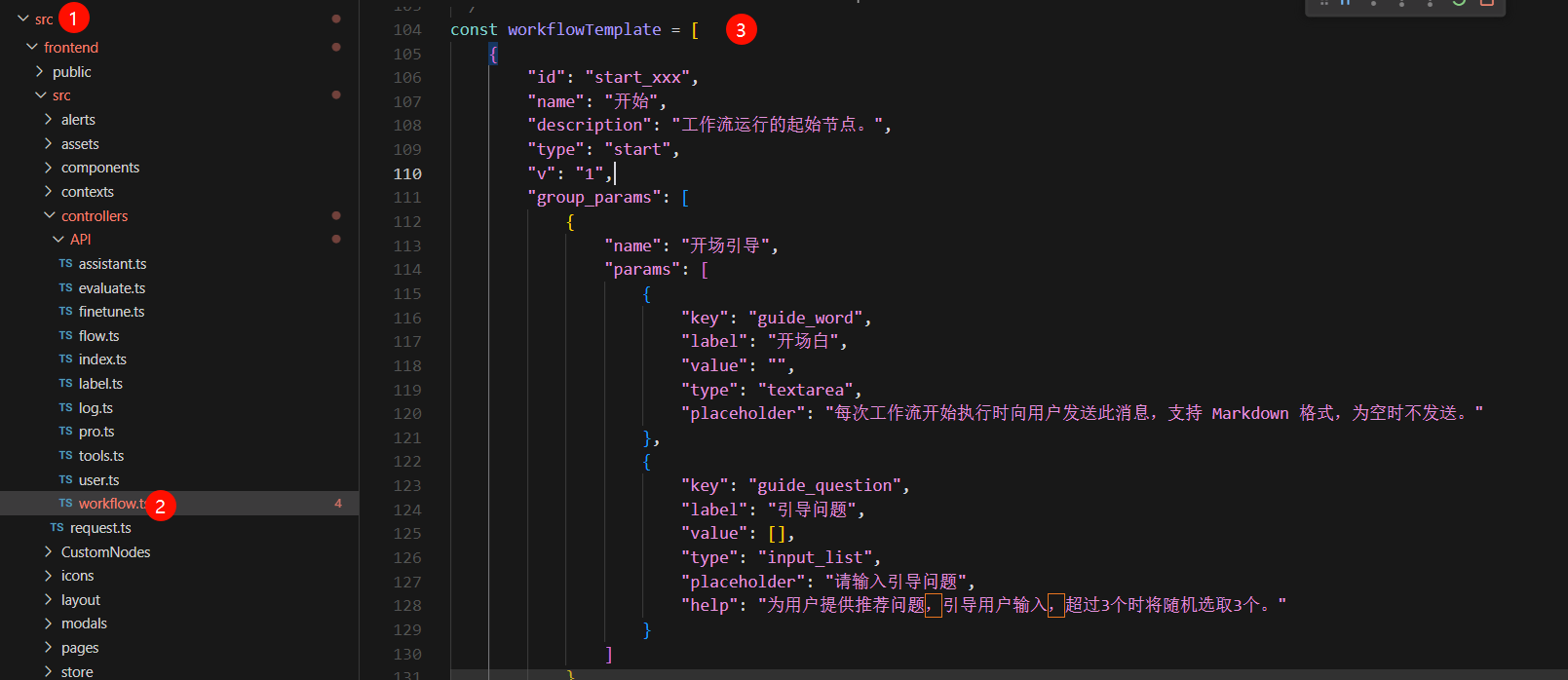Click the TS icon beside assistant.ts
Screen dimensions: 1568x680
pos(65,264)
